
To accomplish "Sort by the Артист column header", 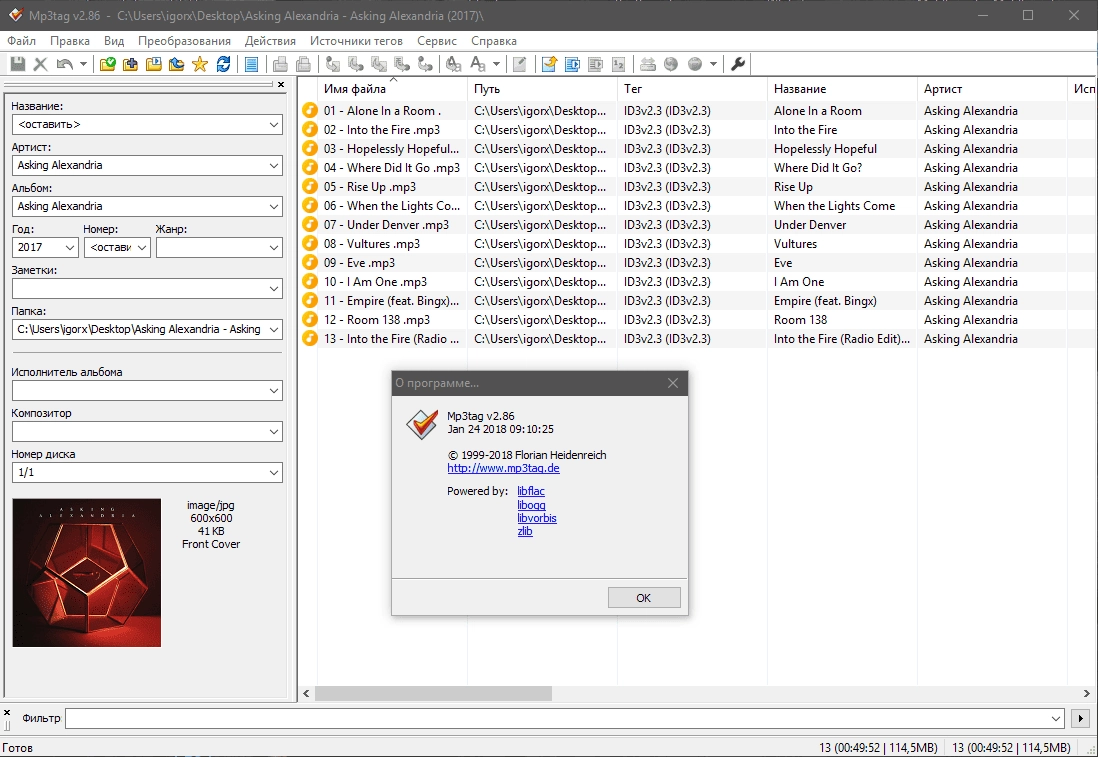I will pyautogui.click(x=992, y=89).
